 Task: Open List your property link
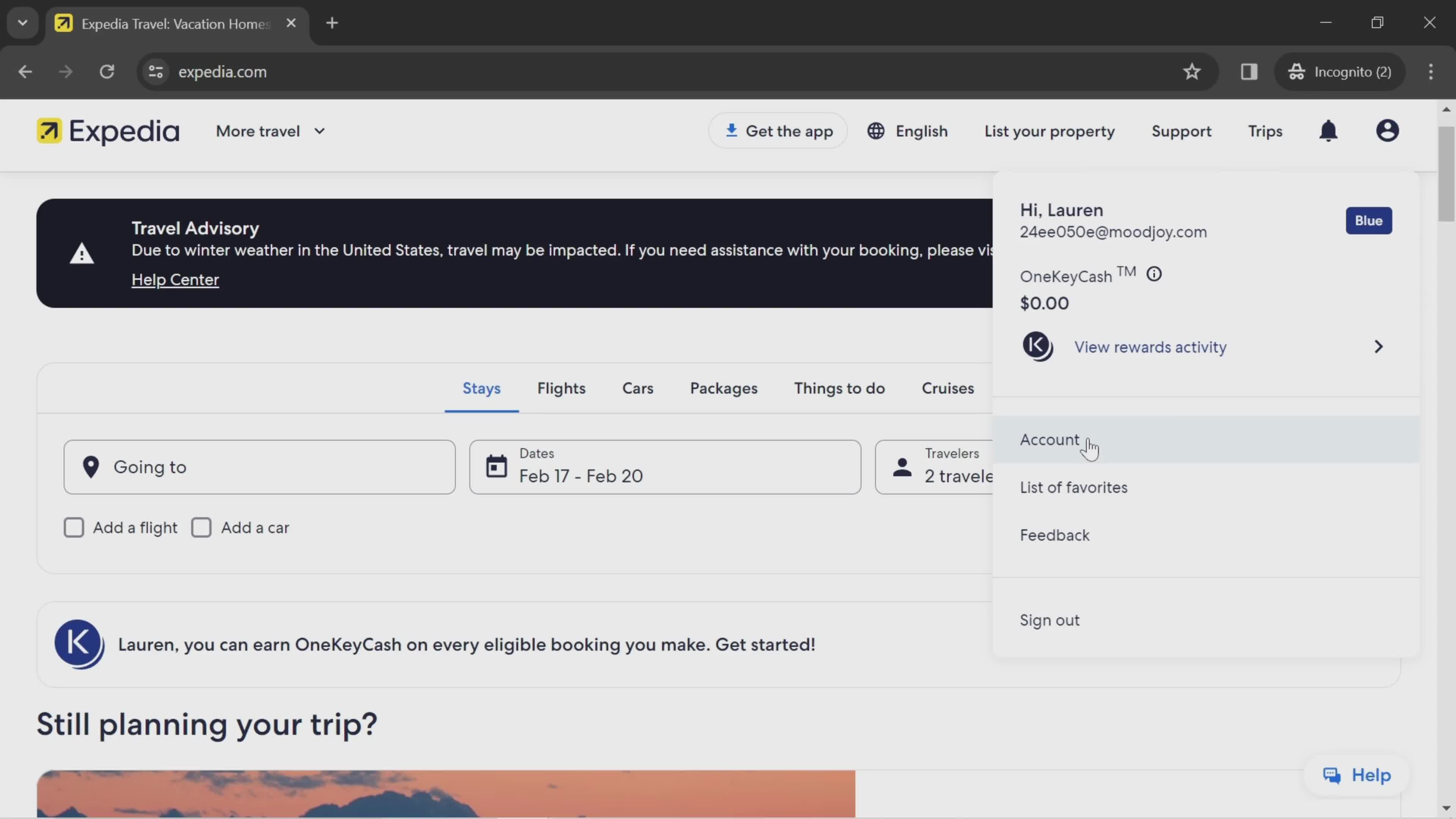tap(1050, 131)
